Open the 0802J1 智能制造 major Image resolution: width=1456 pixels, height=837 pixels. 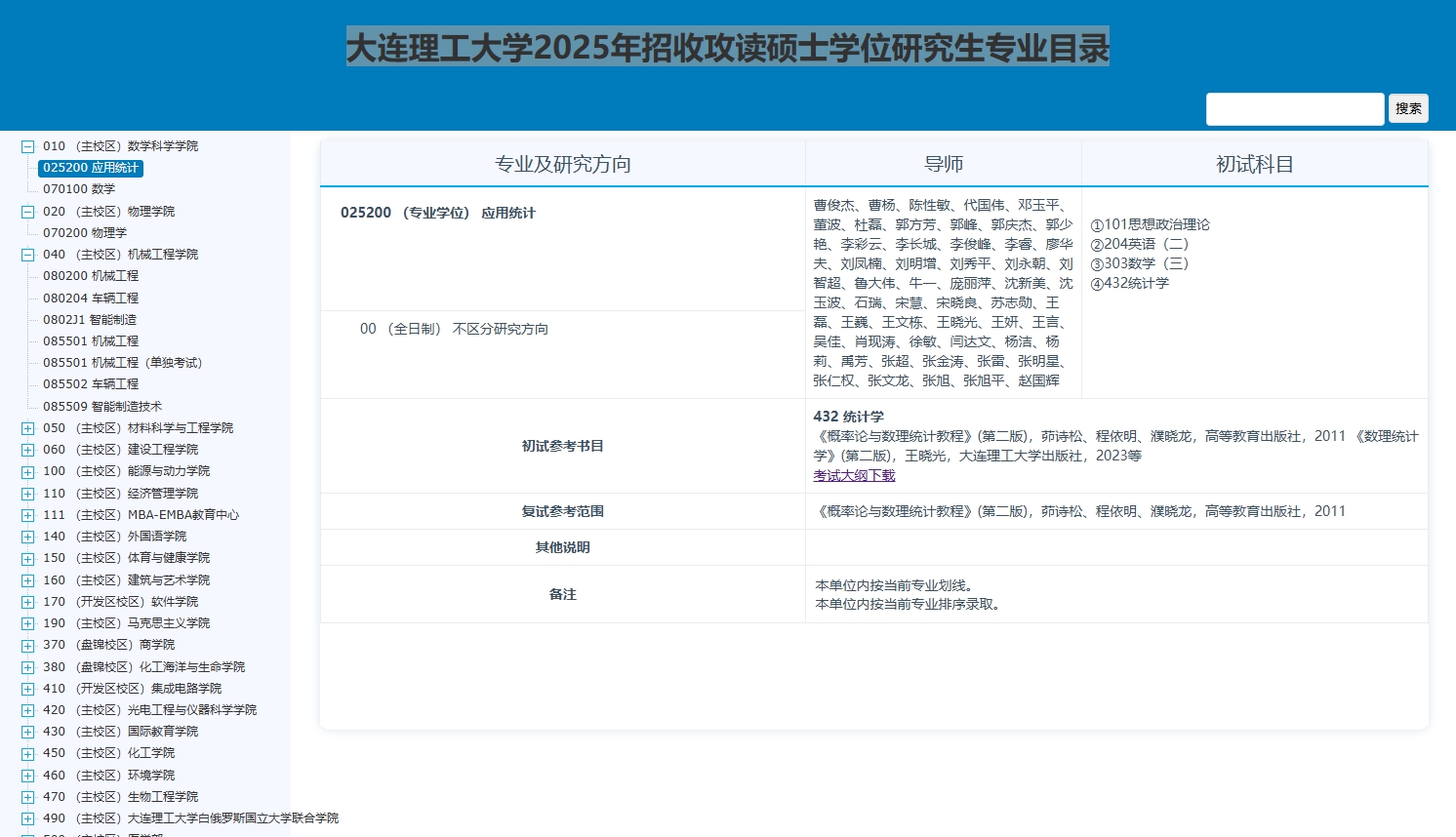pyautogui.click(x=90, y=320)
